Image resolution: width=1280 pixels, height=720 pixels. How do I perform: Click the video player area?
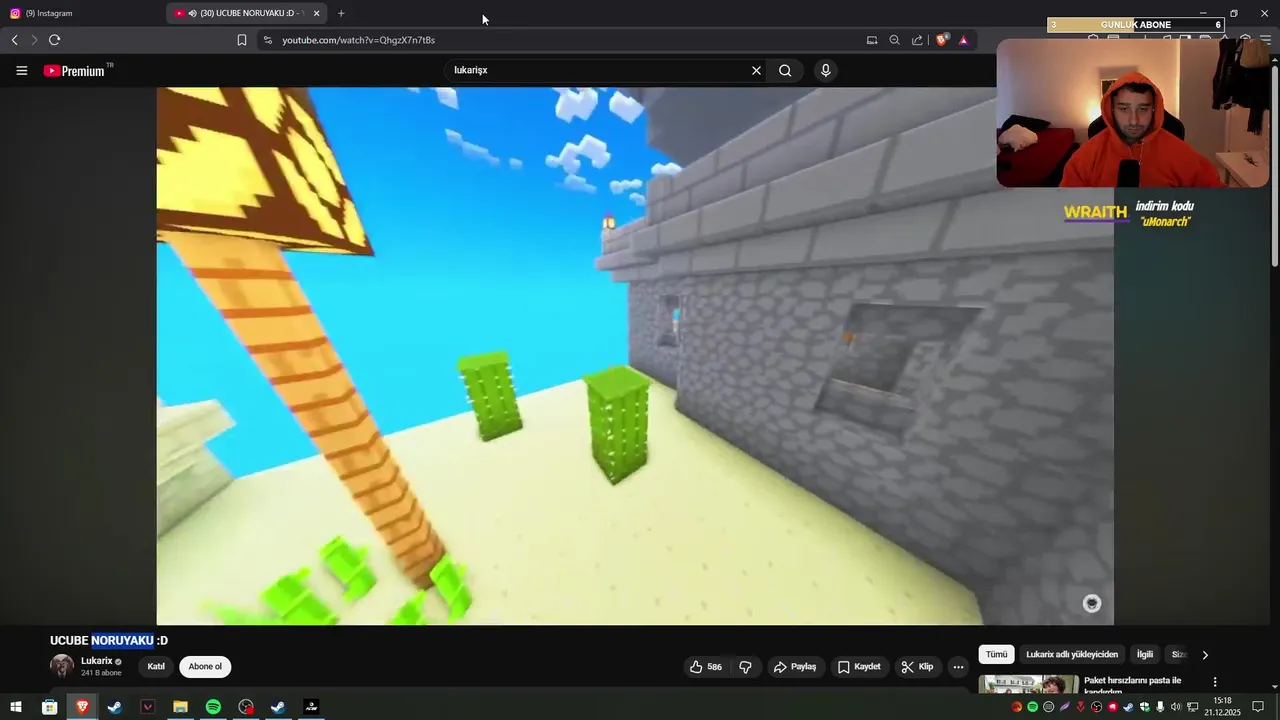pos(635,356)
